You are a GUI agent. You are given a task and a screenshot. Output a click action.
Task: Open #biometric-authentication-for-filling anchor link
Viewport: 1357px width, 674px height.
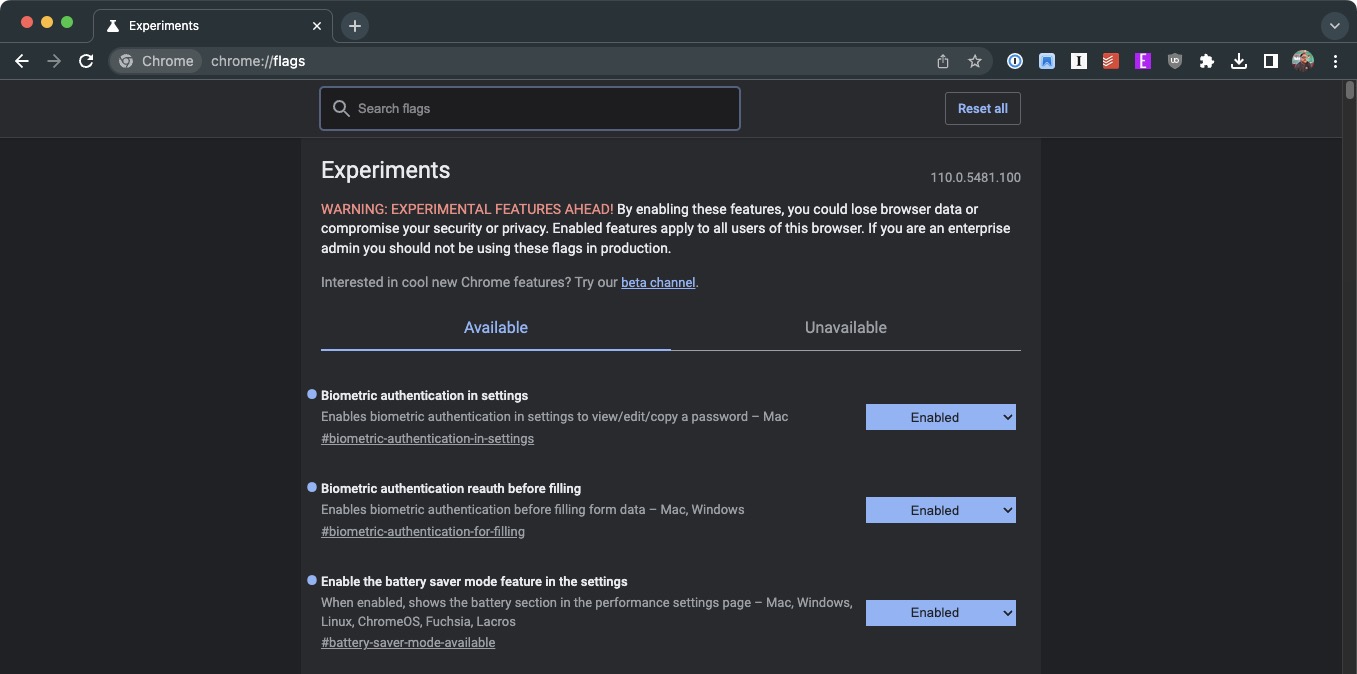click(x=423, y=532)
